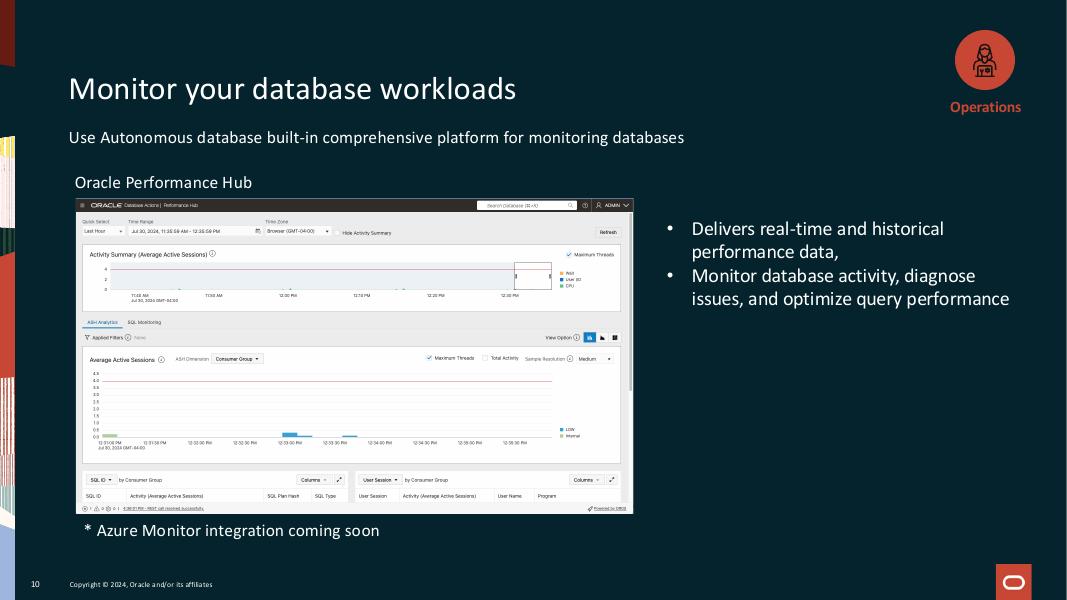Click the calendar icon in Time Range

pos(258,231)
